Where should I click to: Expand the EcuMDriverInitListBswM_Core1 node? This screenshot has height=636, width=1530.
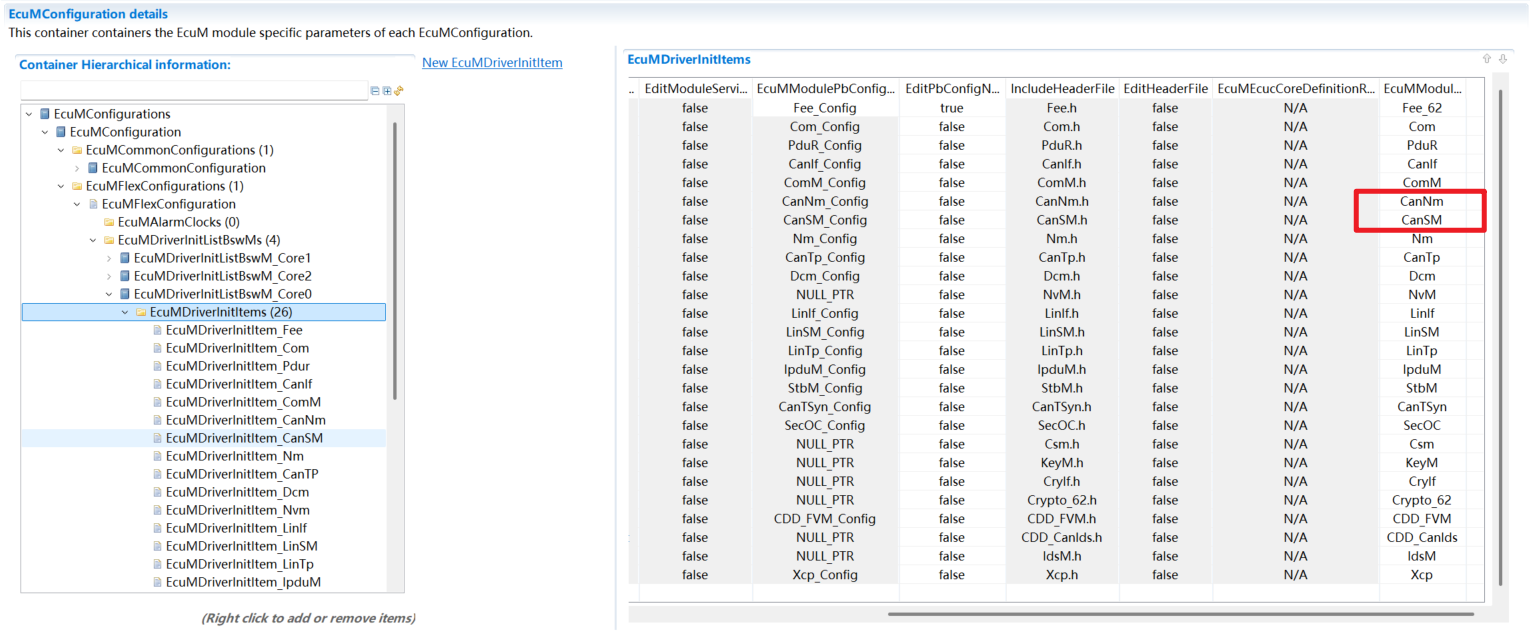point(109,258)
